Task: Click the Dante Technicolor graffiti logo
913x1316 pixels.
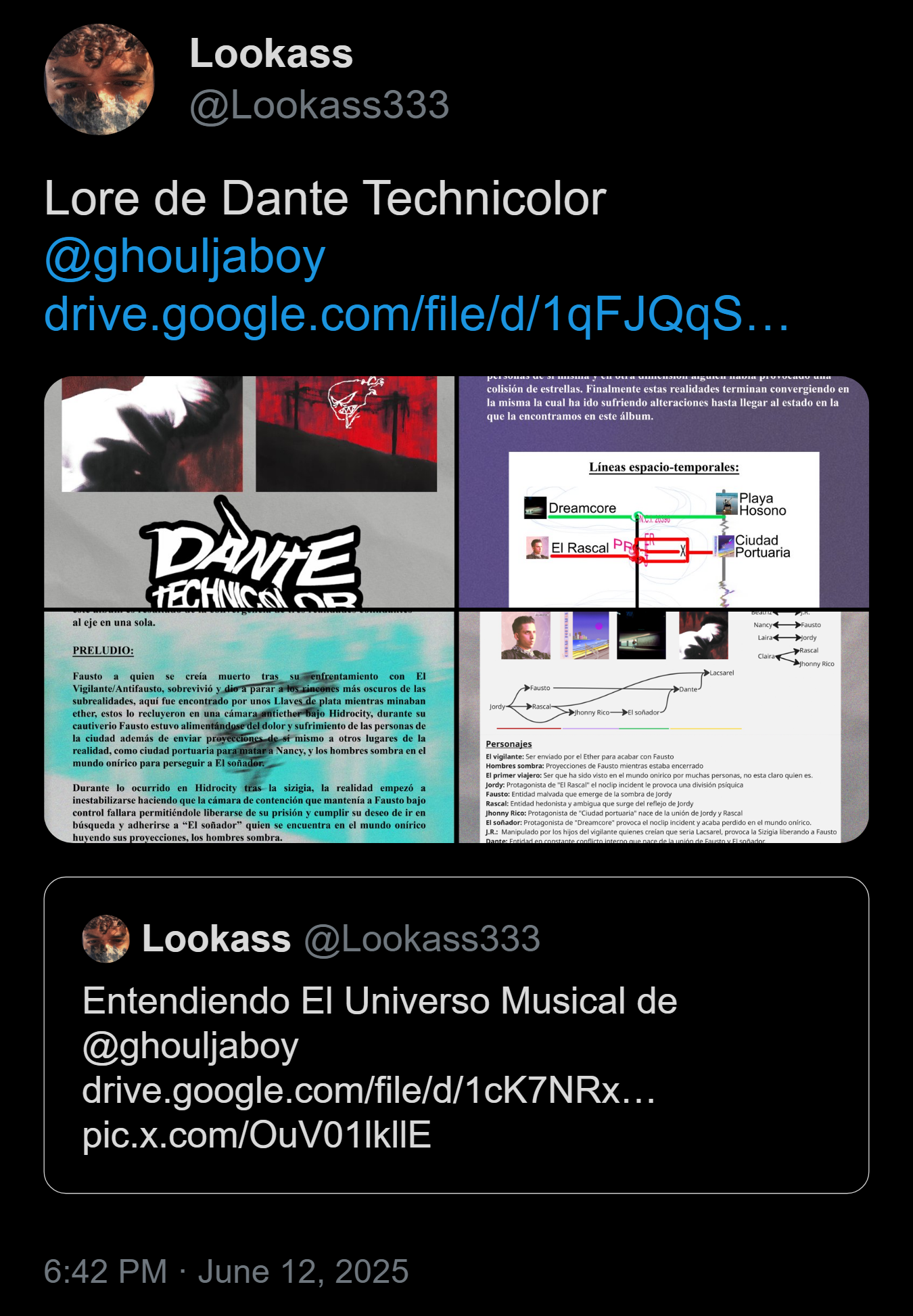Action: [x=252, y=553]
